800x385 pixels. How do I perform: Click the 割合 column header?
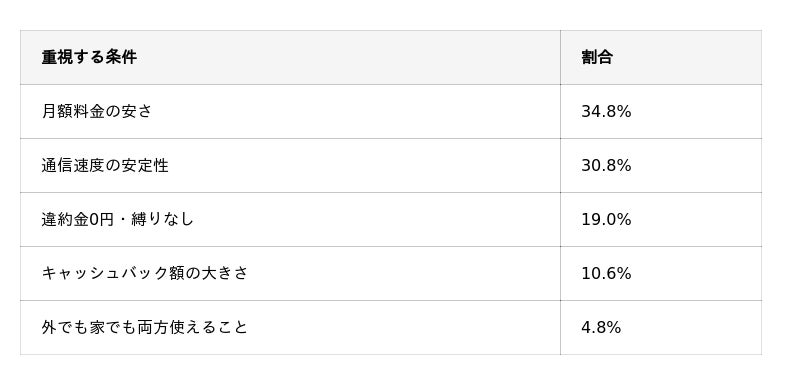coord(661,58)
